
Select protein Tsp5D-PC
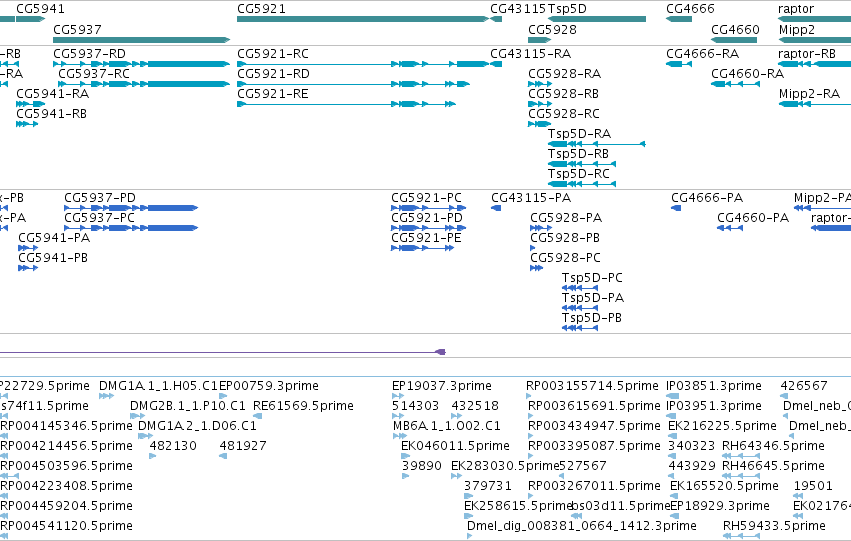point(580,288)
